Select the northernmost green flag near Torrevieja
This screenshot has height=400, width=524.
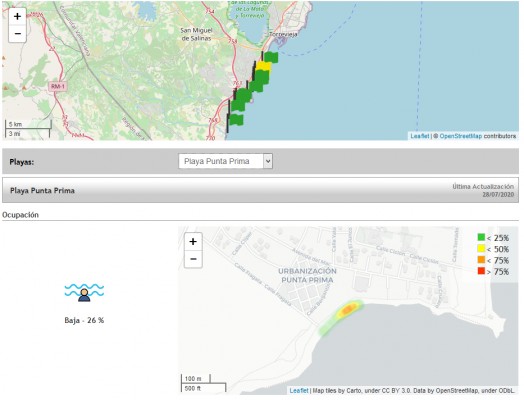[x=270, y=57]
